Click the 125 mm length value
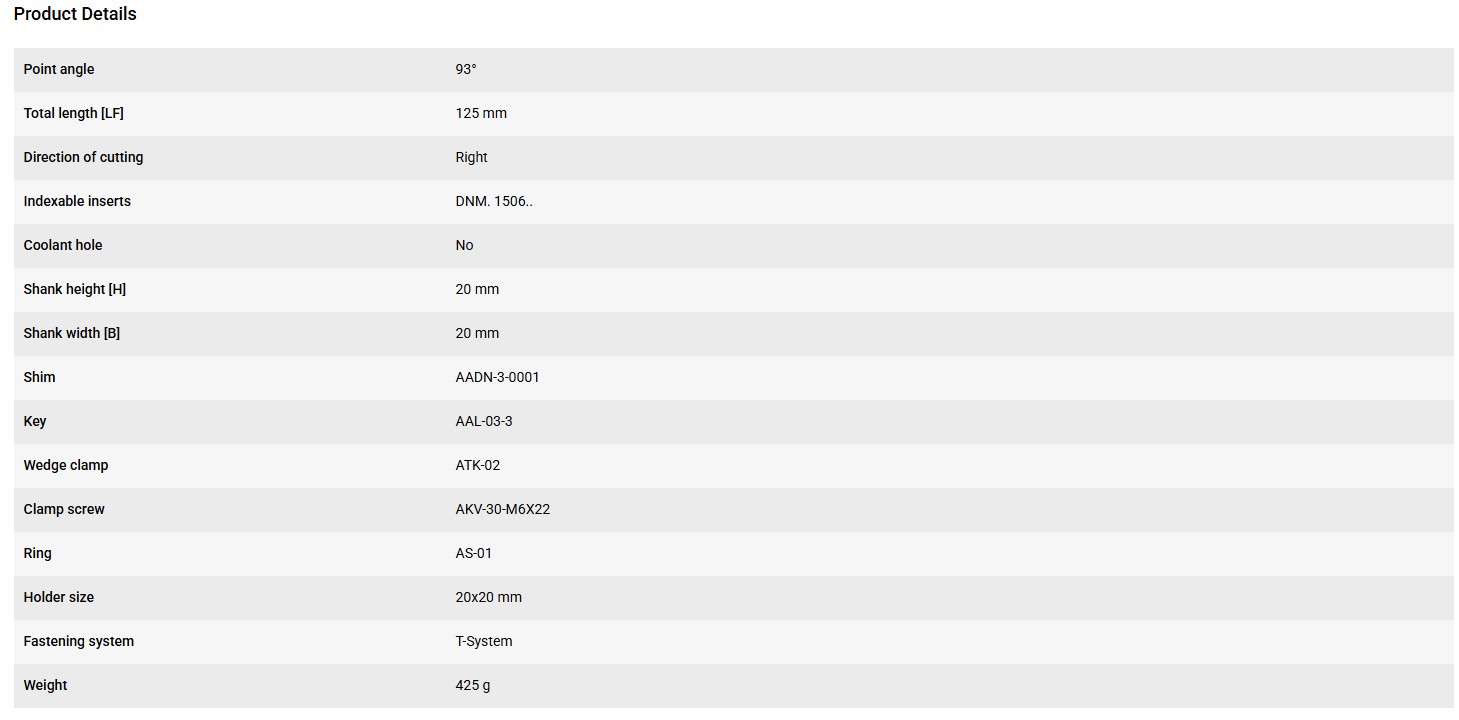1459x720 pixels. click(x=481, y=113)
